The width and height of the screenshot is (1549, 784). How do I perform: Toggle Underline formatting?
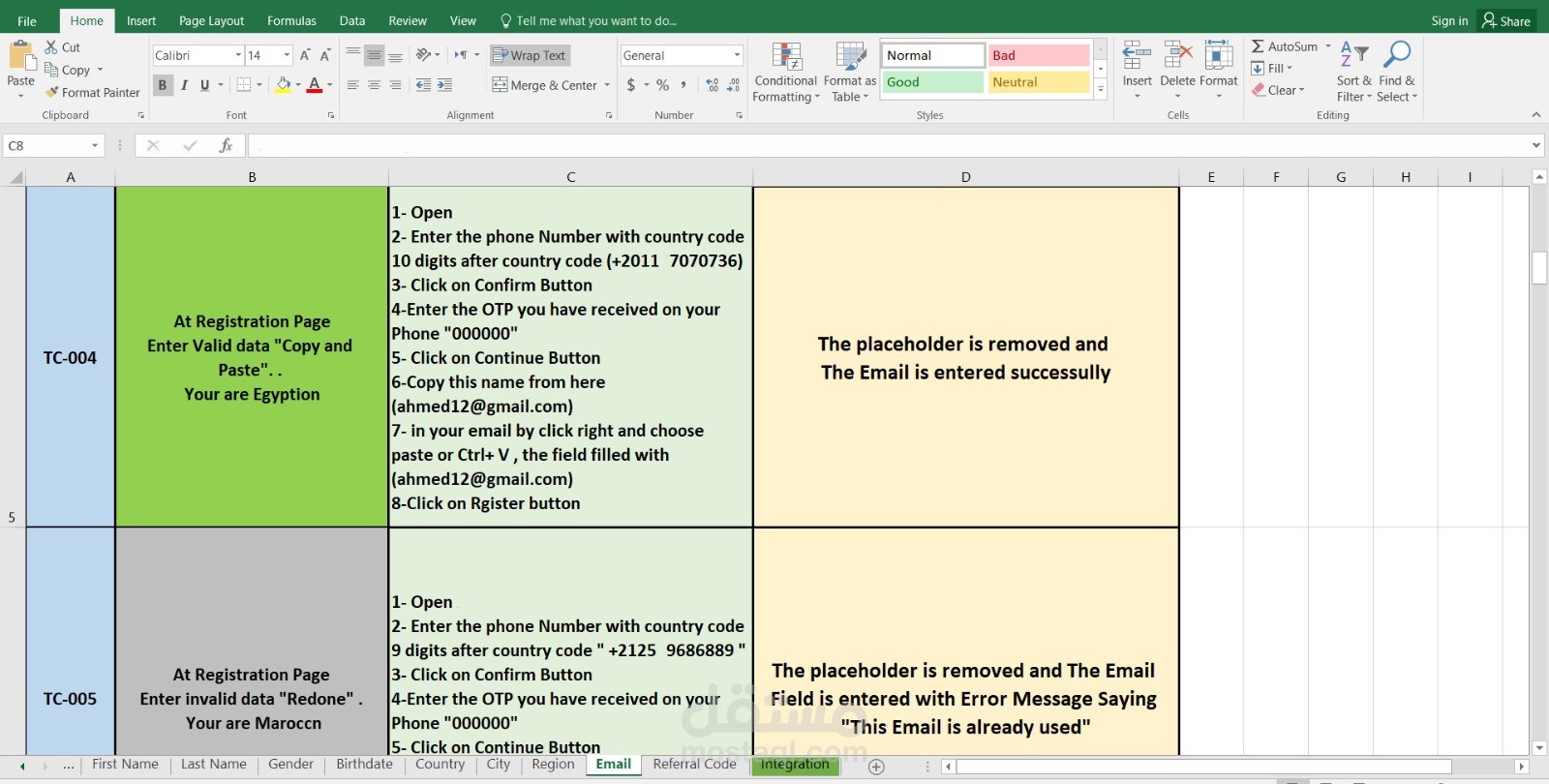tap(204, 85)
